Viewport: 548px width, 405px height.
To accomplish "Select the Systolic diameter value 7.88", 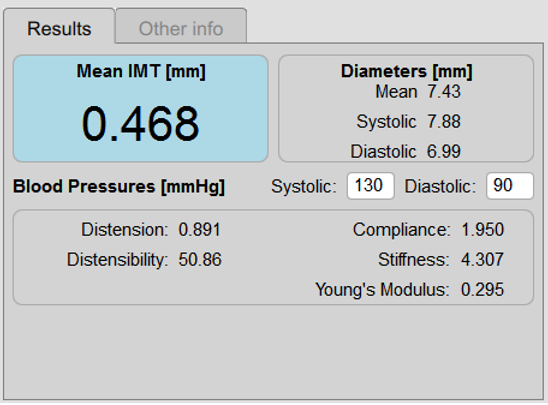I will (x=444, y=122).
